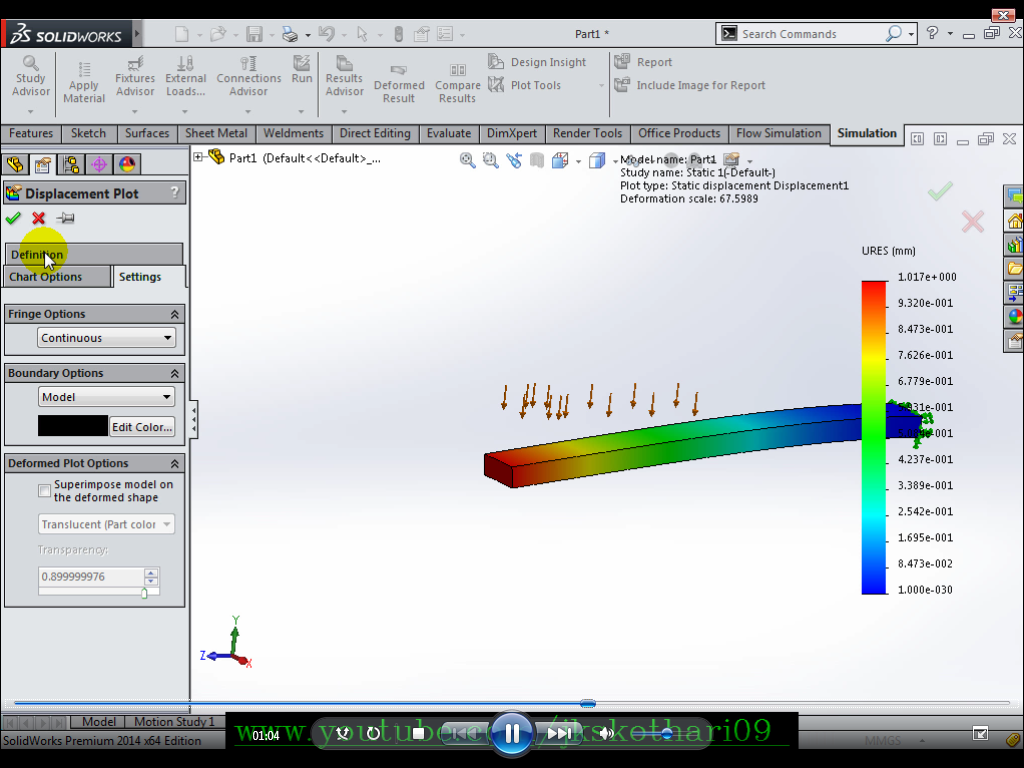Enable Superimpose model on the deformed shape
This screenshot has height=768, width=1024.
[43, 490]
